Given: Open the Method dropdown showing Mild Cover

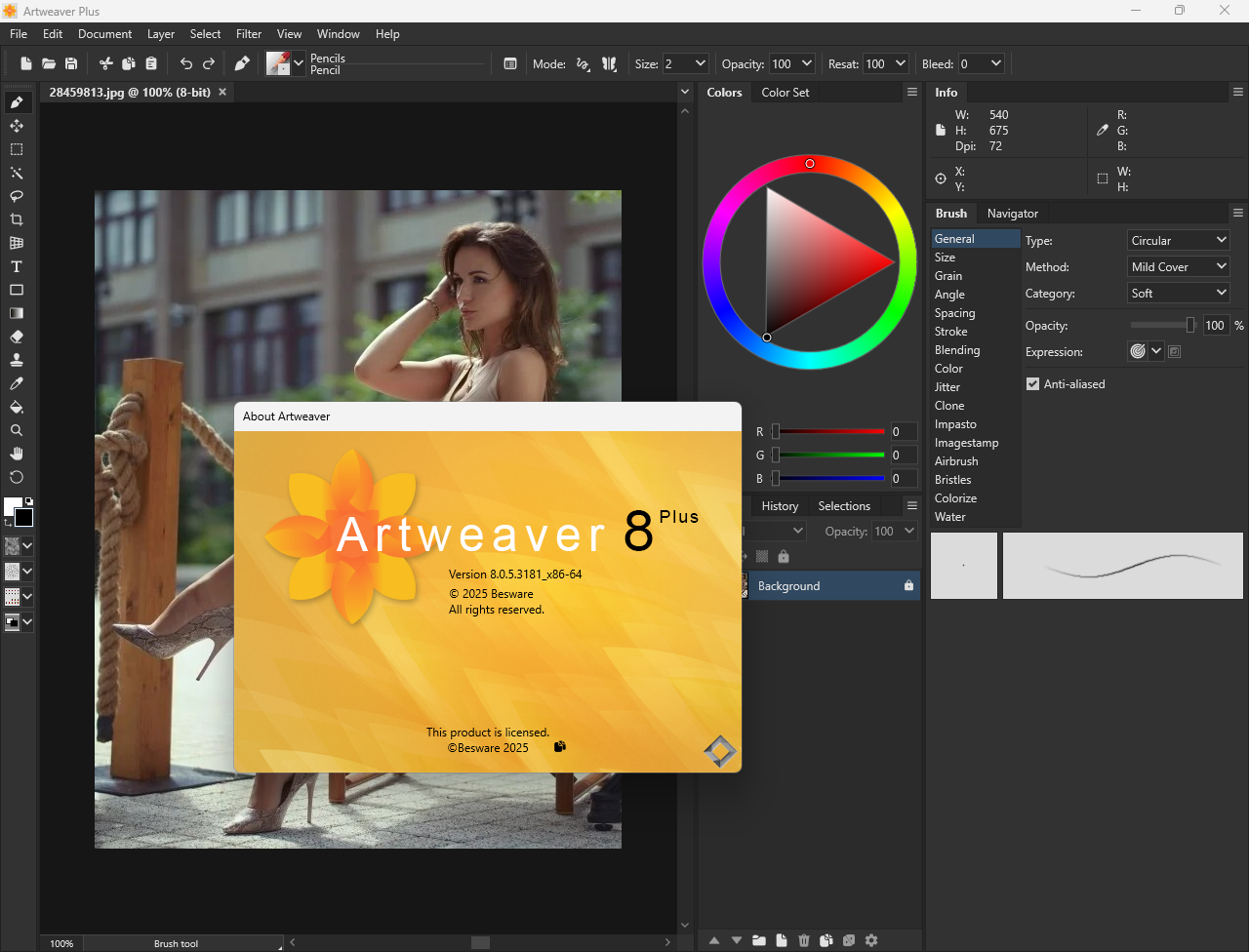Looking at the screenshot, I should 1179,266.
